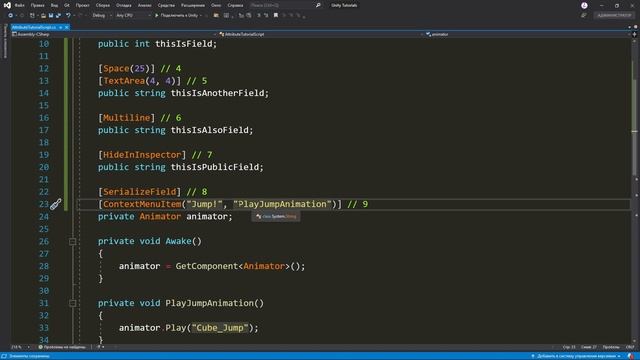
Task: Click the "Jump!" string on line 23
Action: pos(204,204)
